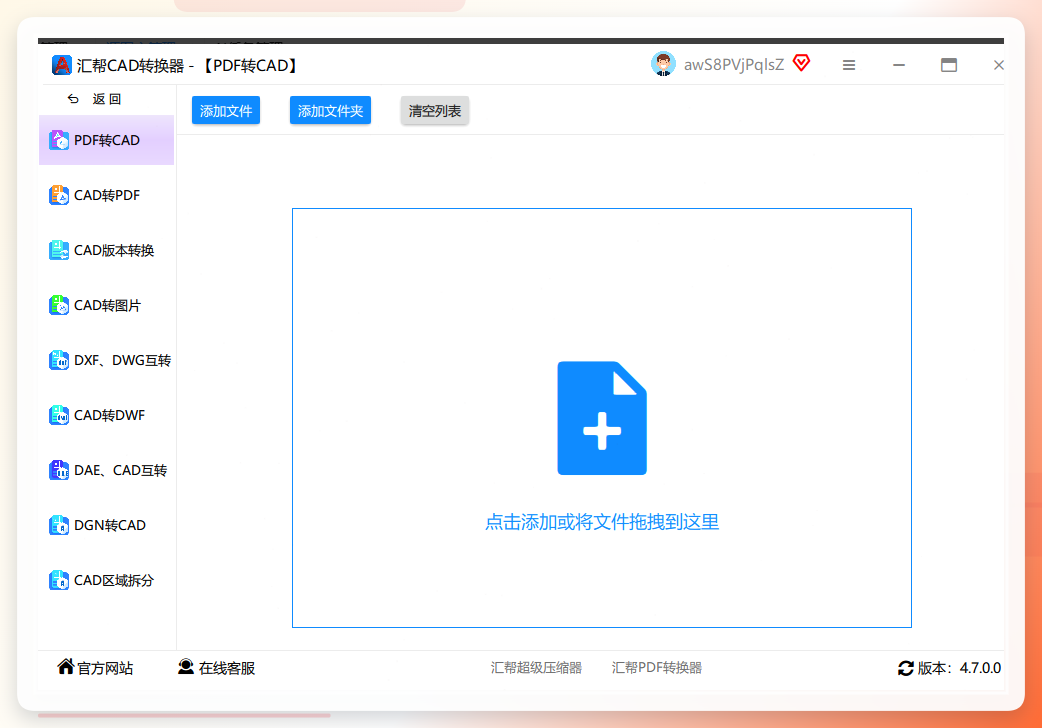Click the 在线客服 headset icon
This screenshot has width=1042, height=728.
pos(185,667)
